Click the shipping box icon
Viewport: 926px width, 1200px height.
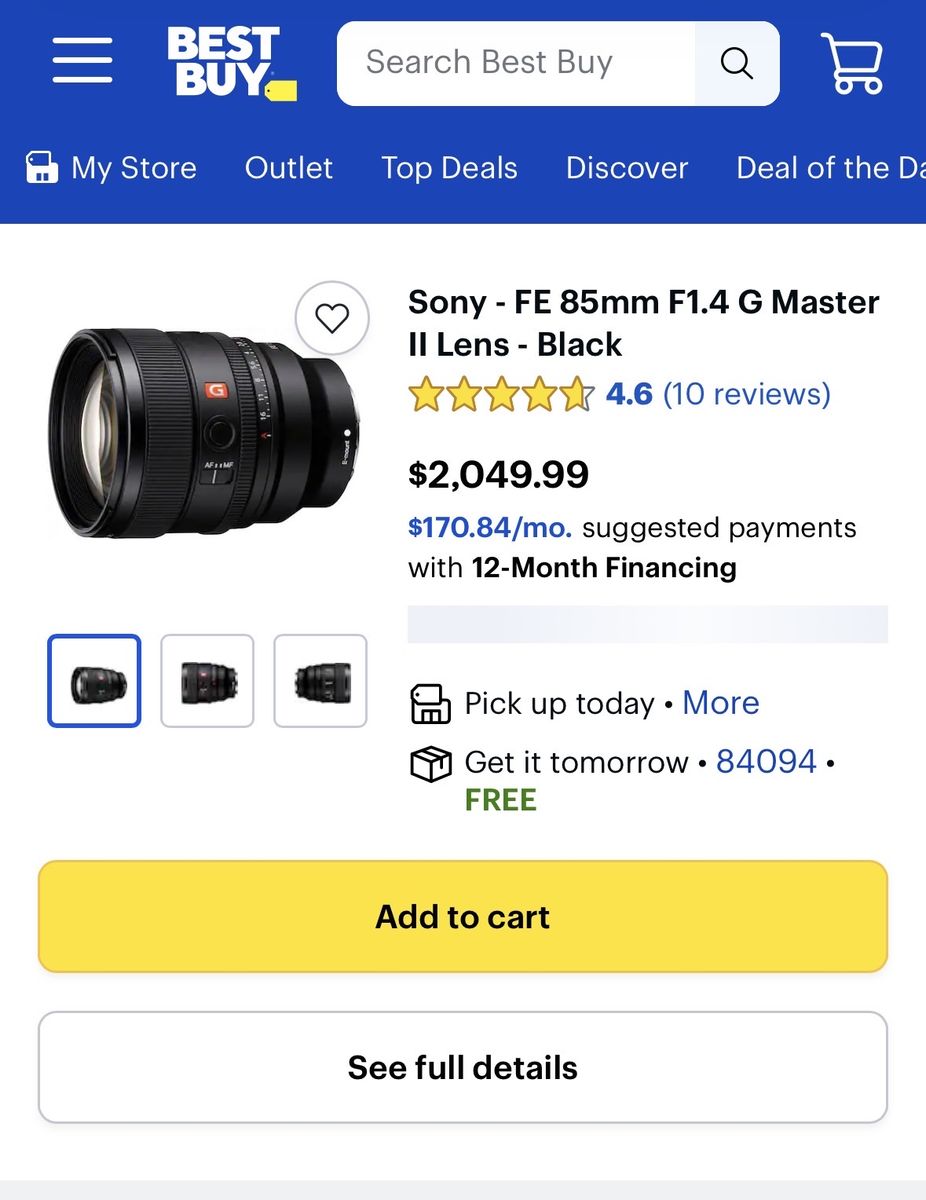click(431, 764)
